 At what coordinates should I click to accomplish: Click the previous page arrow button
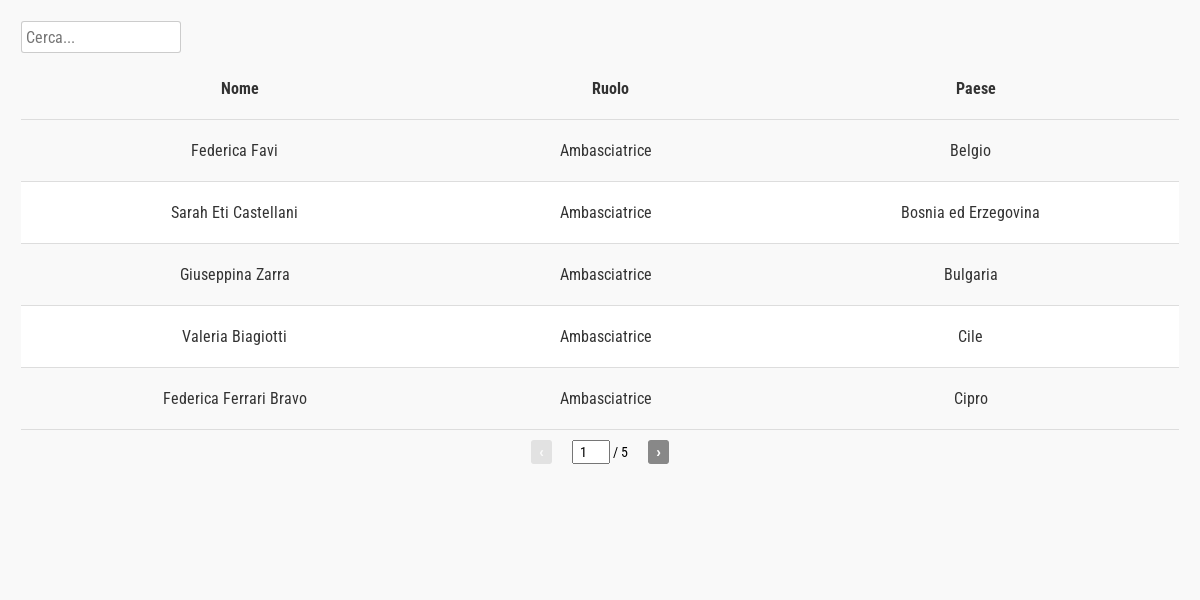point(541,452)
